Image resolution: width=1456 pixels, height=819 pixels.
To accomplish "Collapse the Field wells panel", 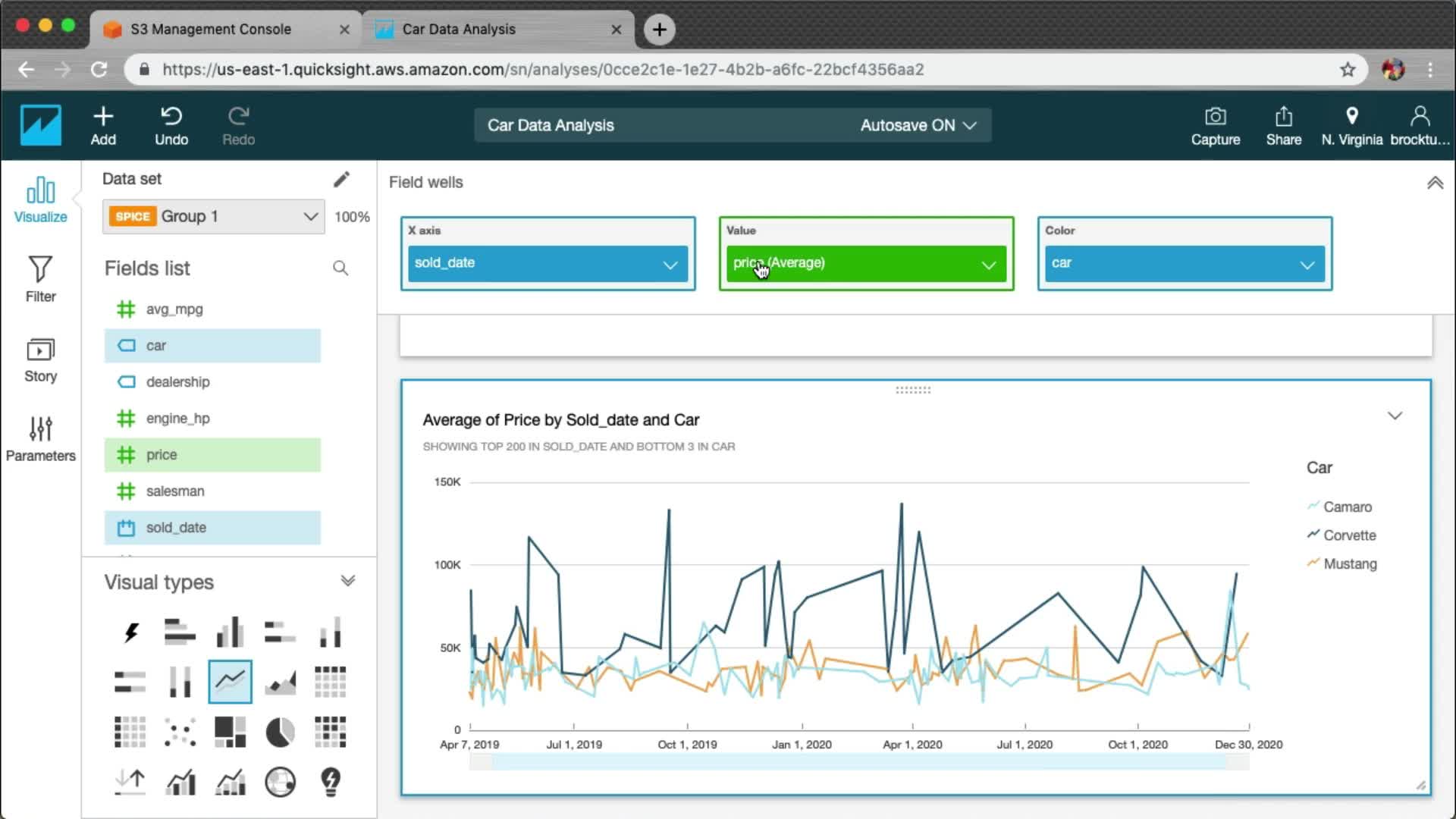I will 1435,183.
